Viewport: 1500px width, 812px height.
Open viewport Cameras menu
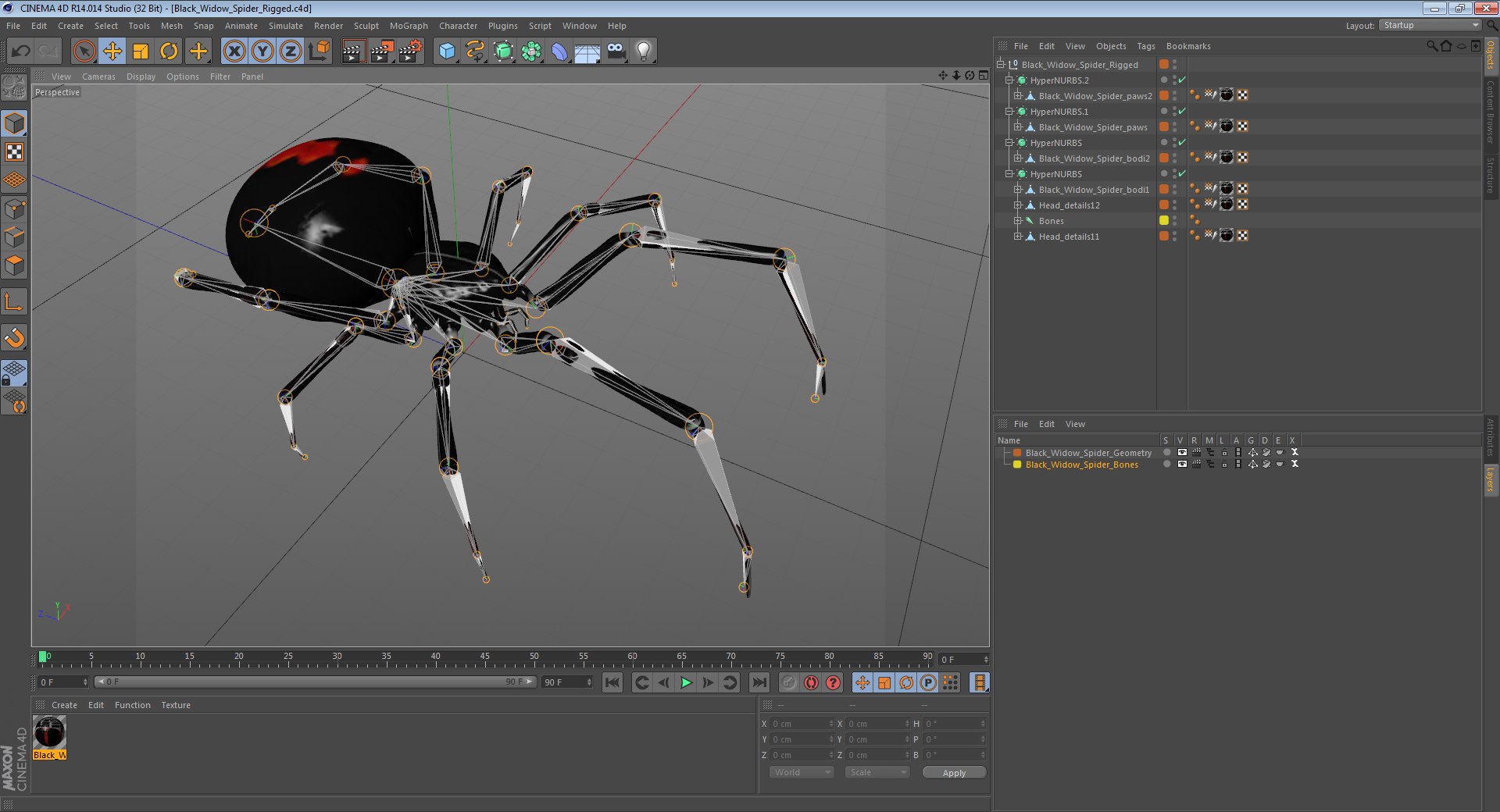[x=98, y=77]
